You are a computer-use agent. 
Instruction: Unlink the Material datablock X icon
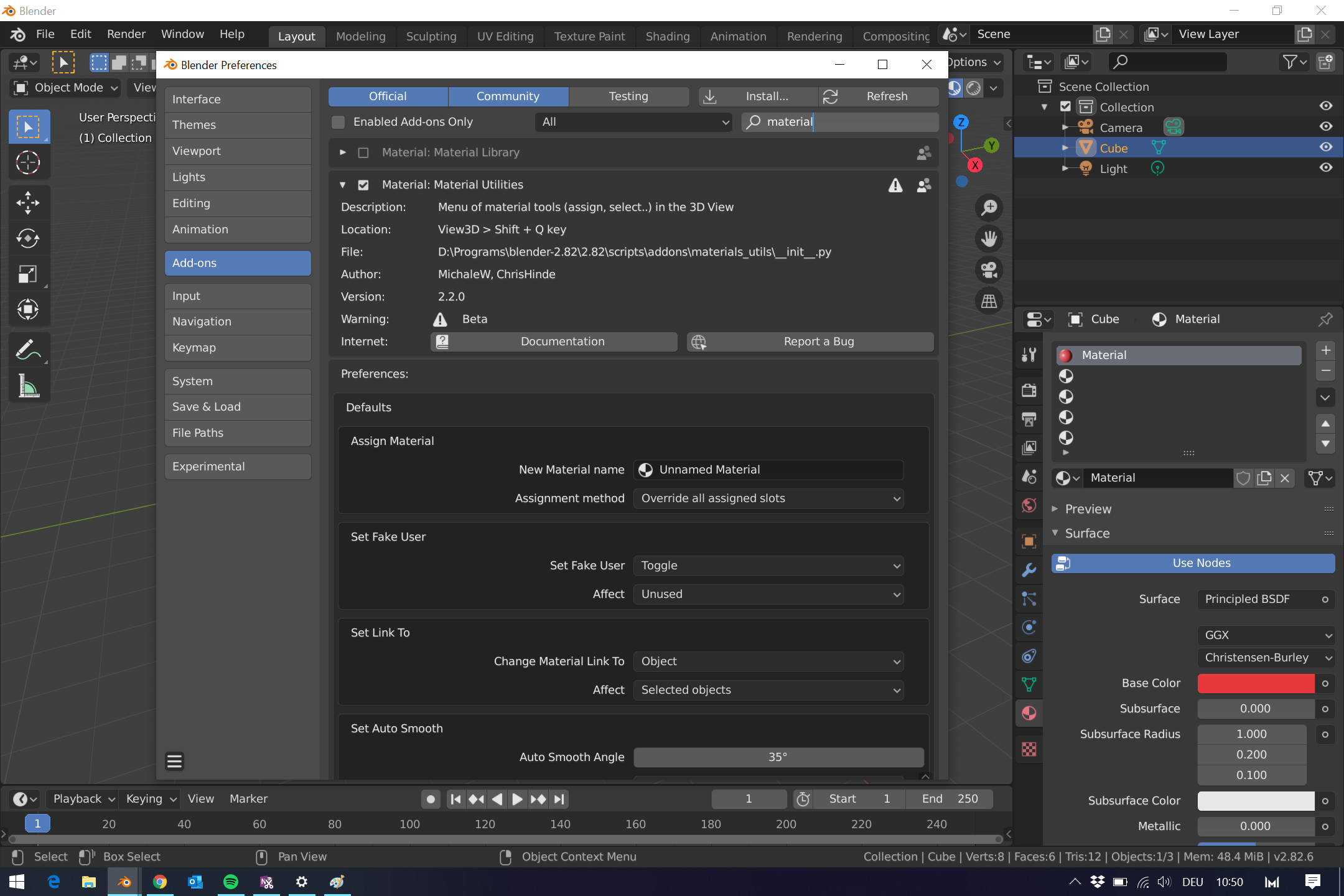(1285, 478)
